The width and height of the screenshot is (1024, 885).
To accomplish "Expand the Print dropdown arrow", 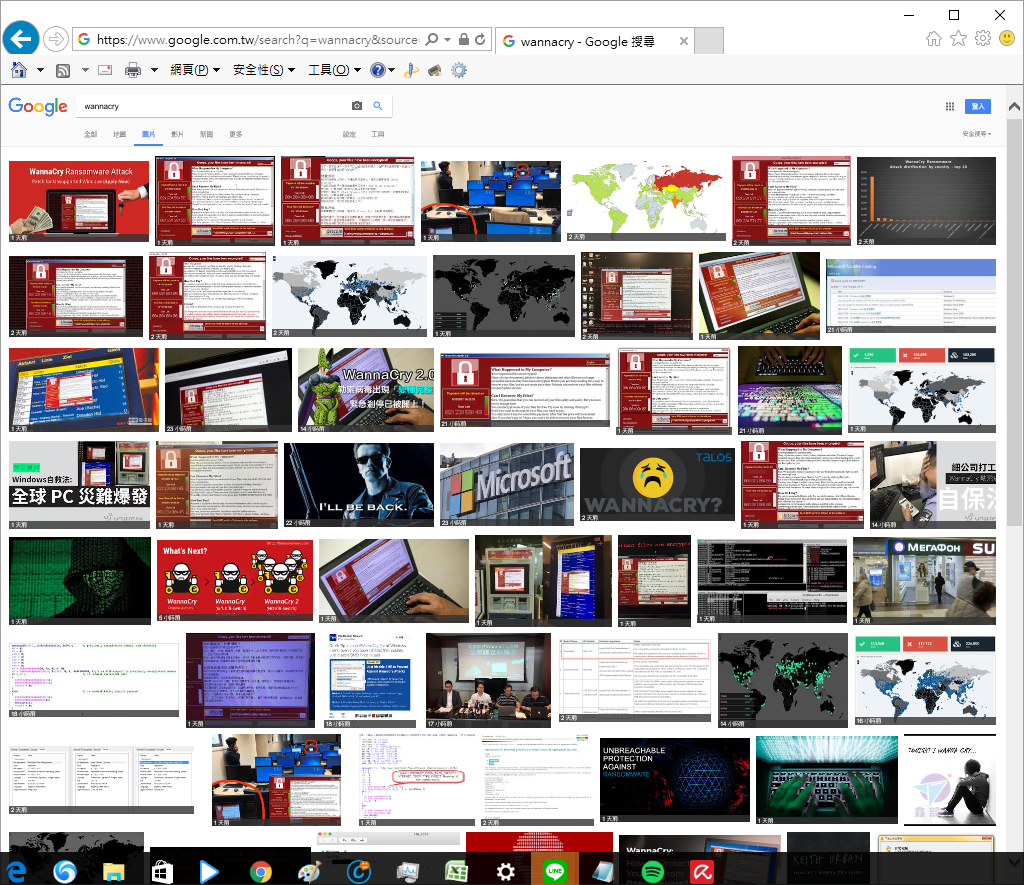I will coord(154,70).
